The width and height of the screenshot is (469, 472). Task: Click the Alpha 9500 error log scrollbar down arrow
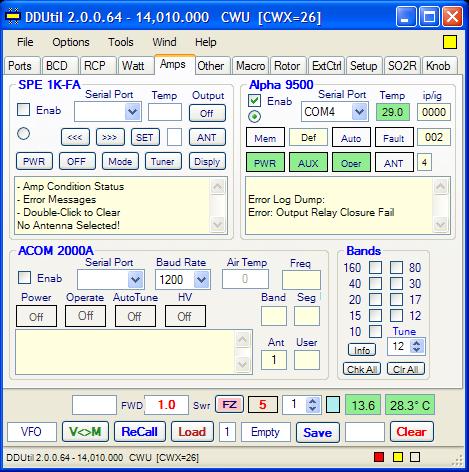click(440, 224)
